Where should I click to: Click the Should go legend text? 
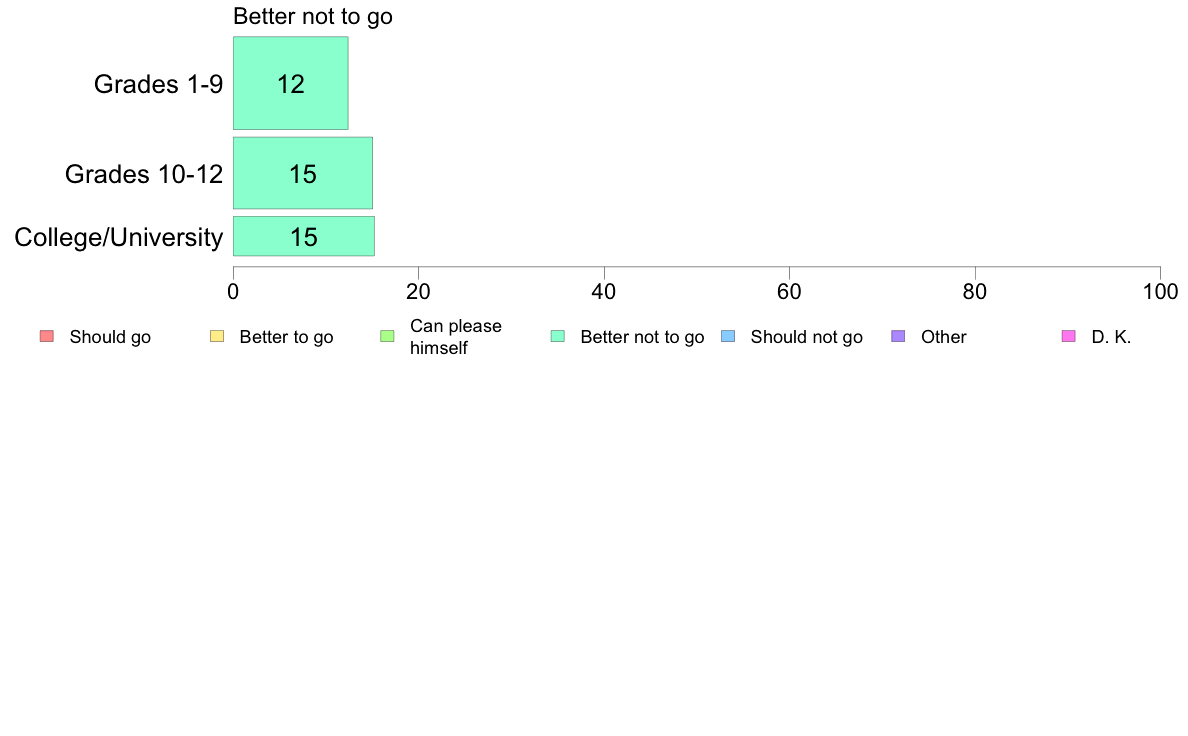tap(110, 337)
